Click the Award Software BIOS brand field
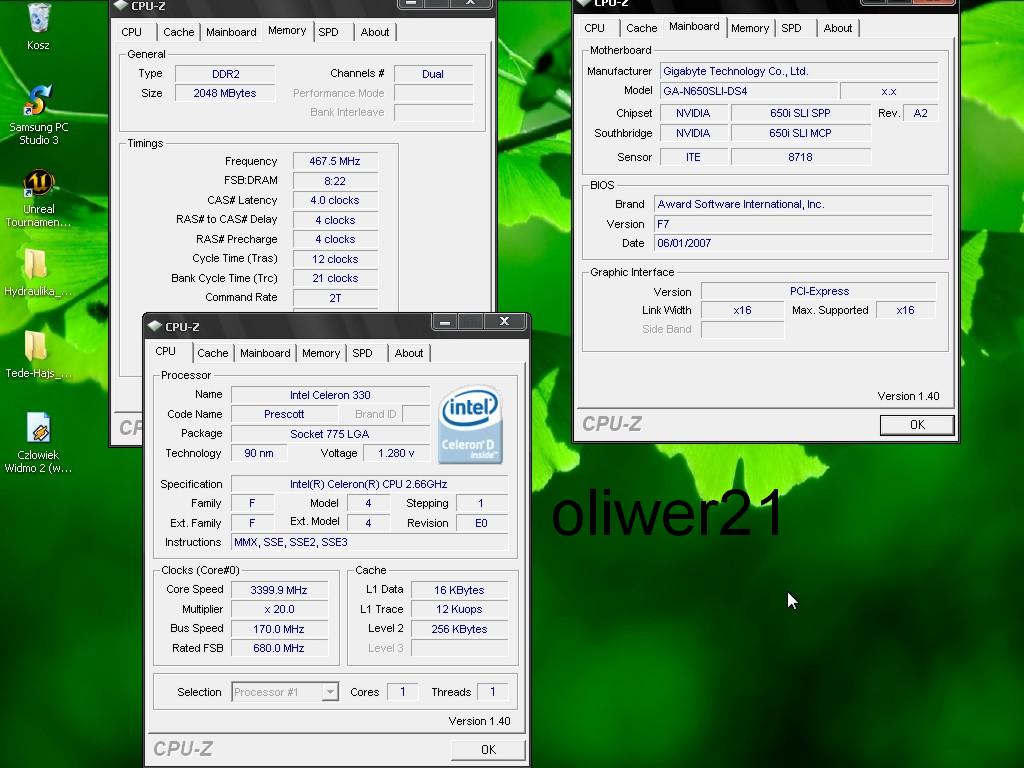 tap(793, 204)
